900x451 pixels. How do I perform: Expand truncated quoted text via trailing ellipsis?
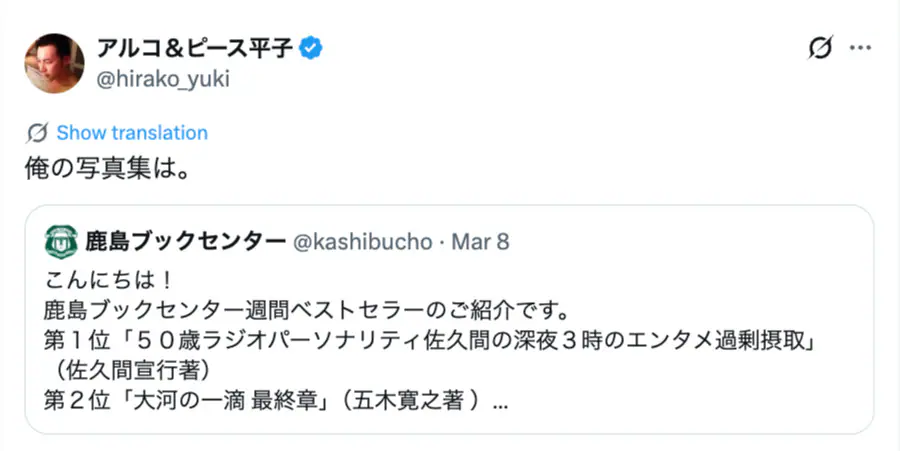tap(501, 405)
